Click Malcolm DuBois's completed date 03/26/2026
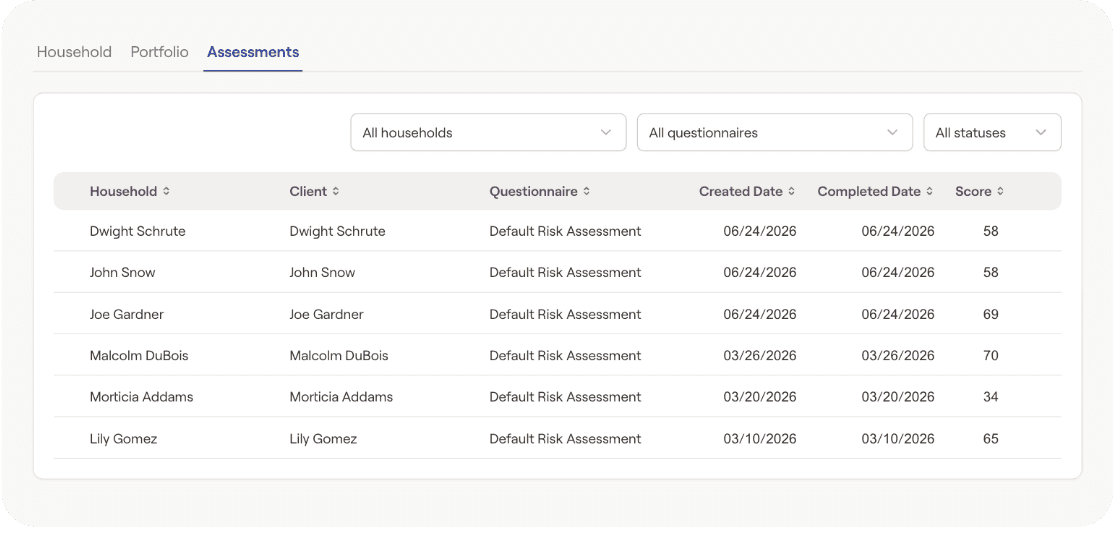 click(x=898, y=356)
